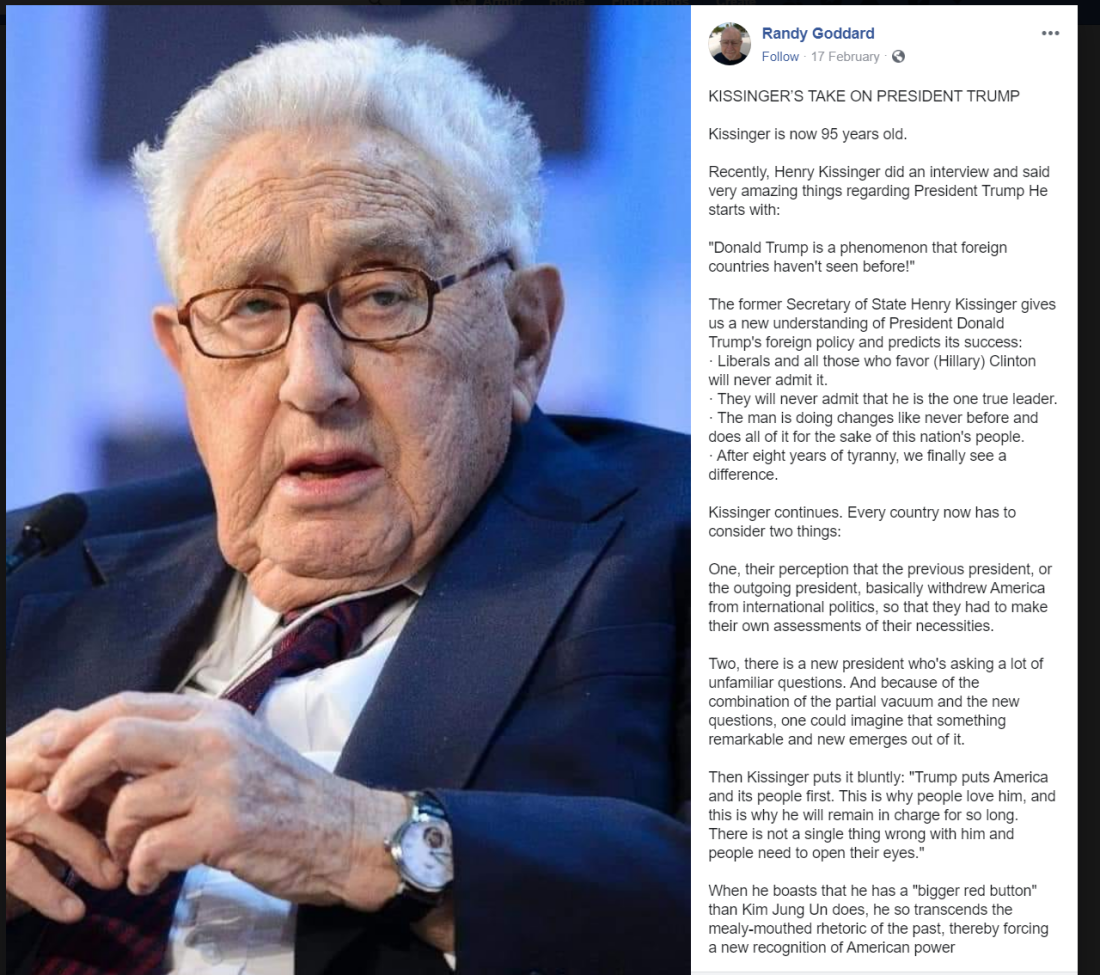Image resolution: width=1100 pixels, height=975 pixels.
Task: Click the dark backdrop beside the post panel
Action: click(x=1089, y=491)
